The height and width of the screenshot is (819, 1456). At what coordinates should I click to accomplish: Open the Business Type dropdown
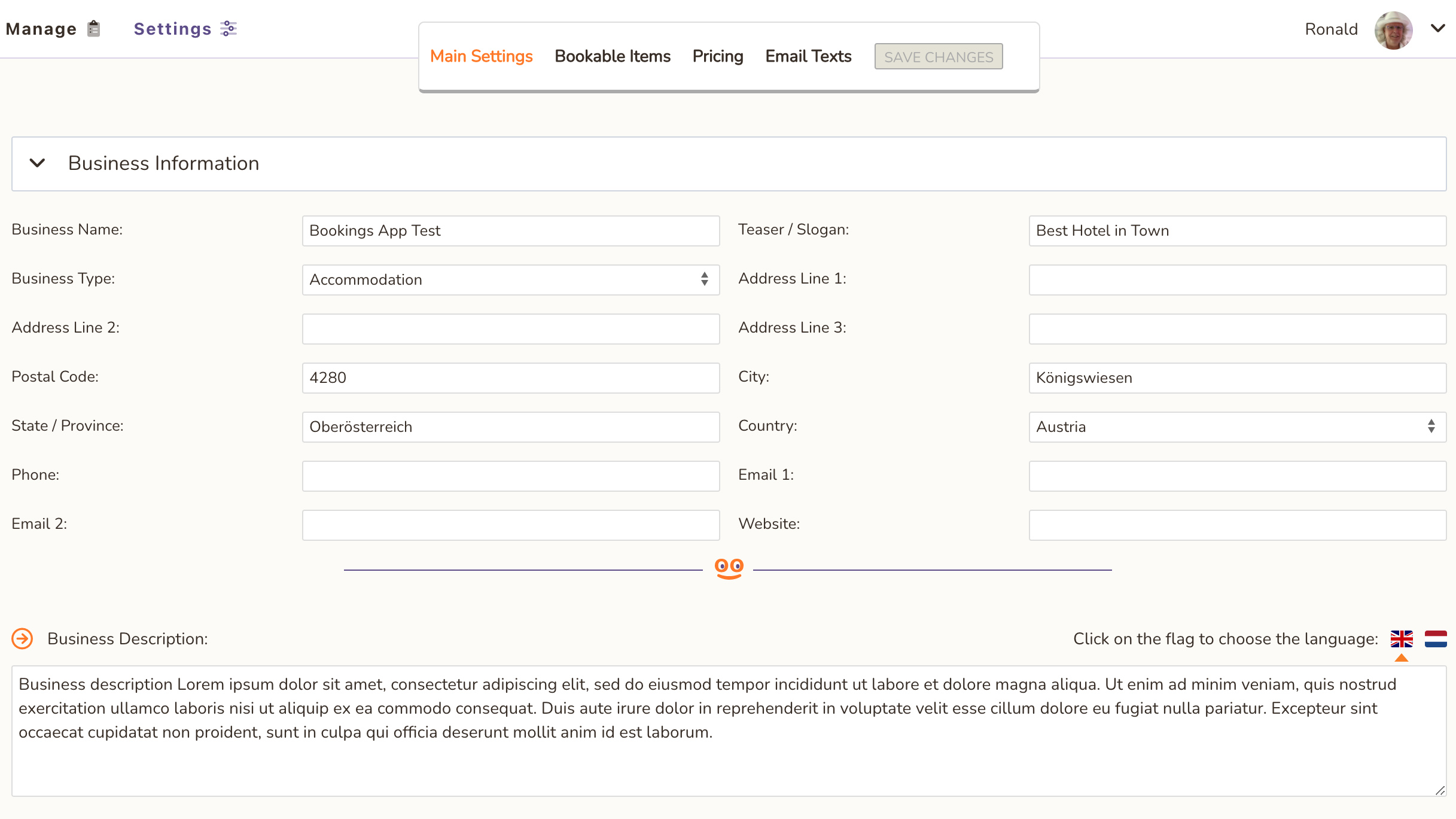point(510,280)
